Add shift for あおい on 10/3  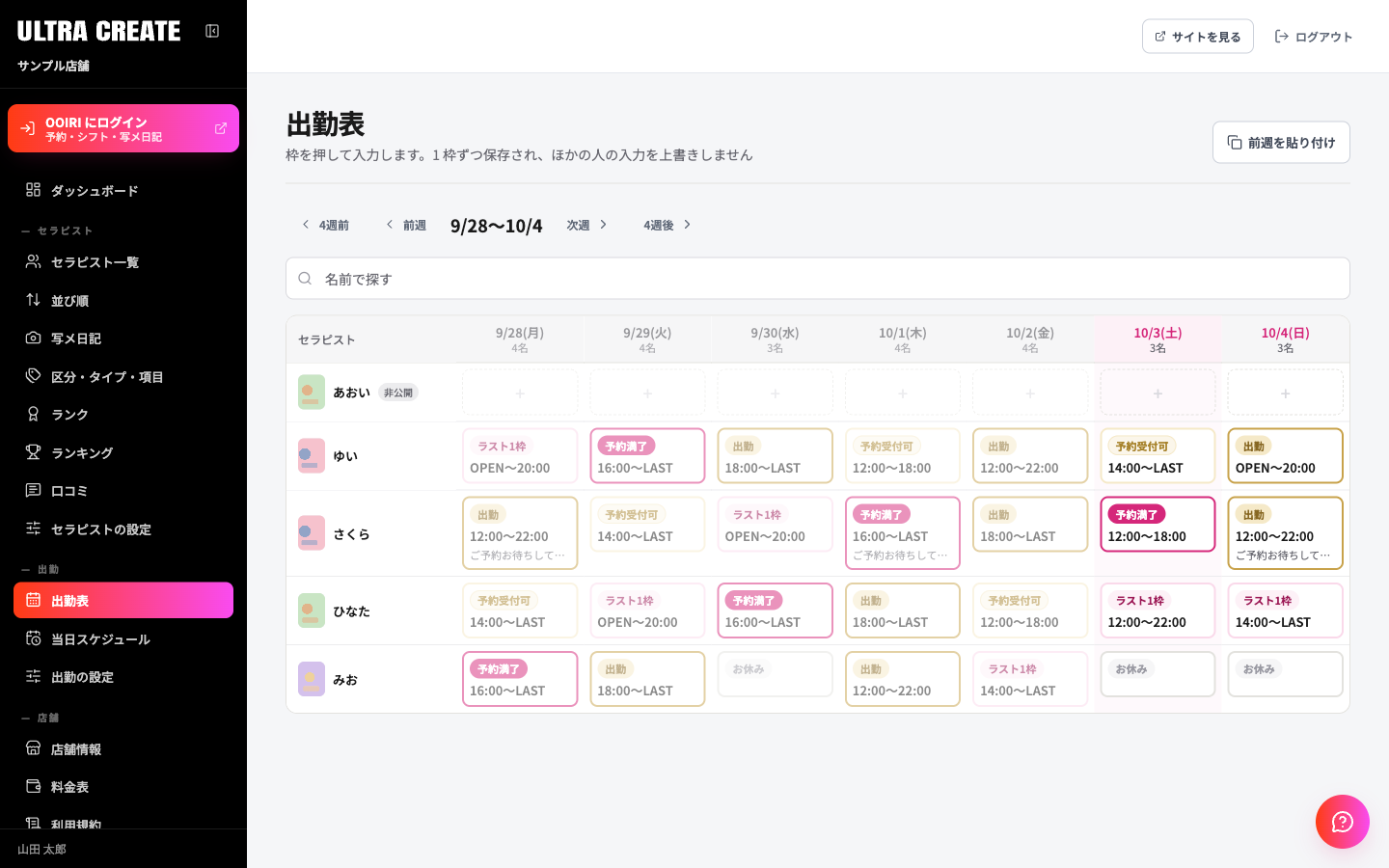[1157, 393]
